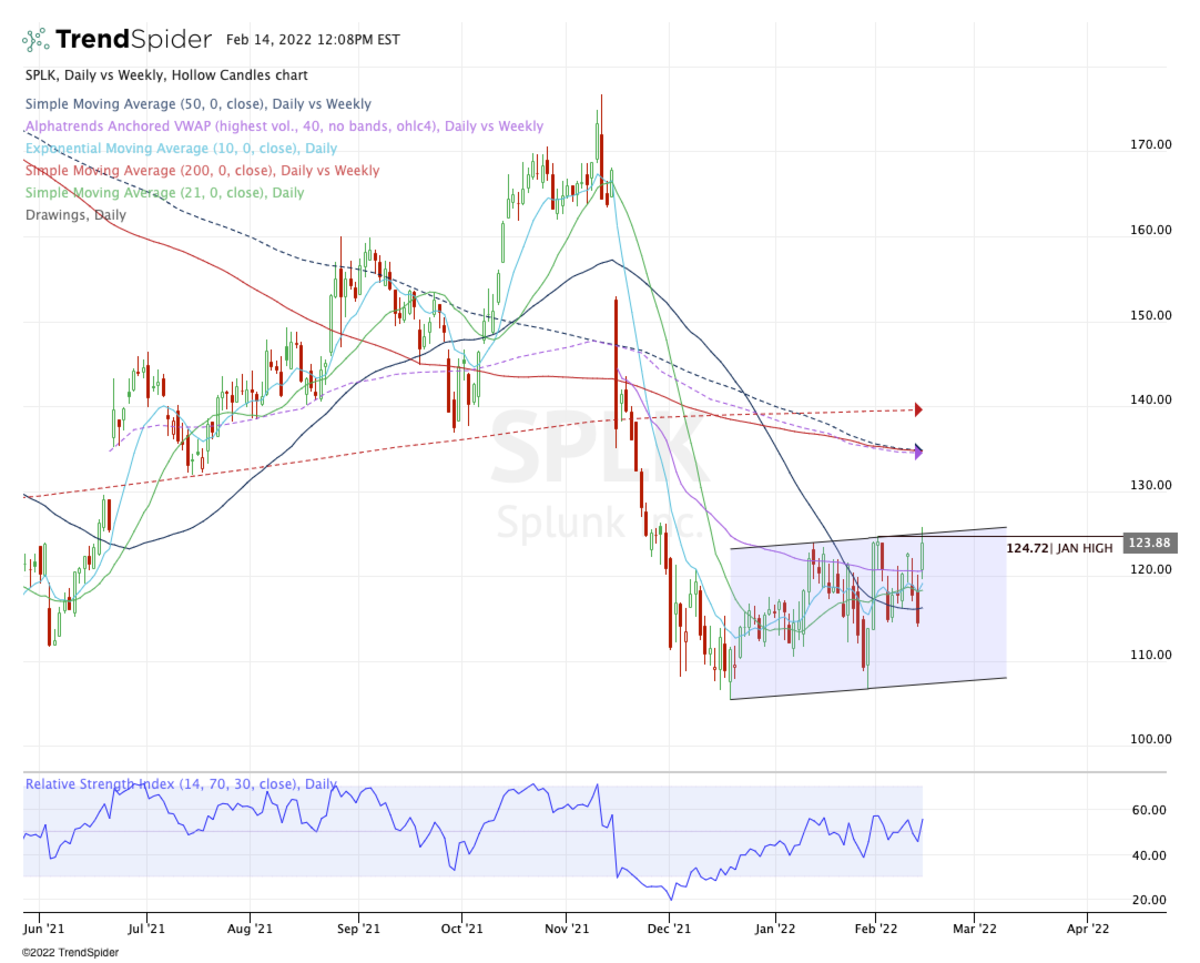Viewport: 1200px width, 963px height.
Task: Click the Jun '21 date axis label
Action: pos(42,928)
